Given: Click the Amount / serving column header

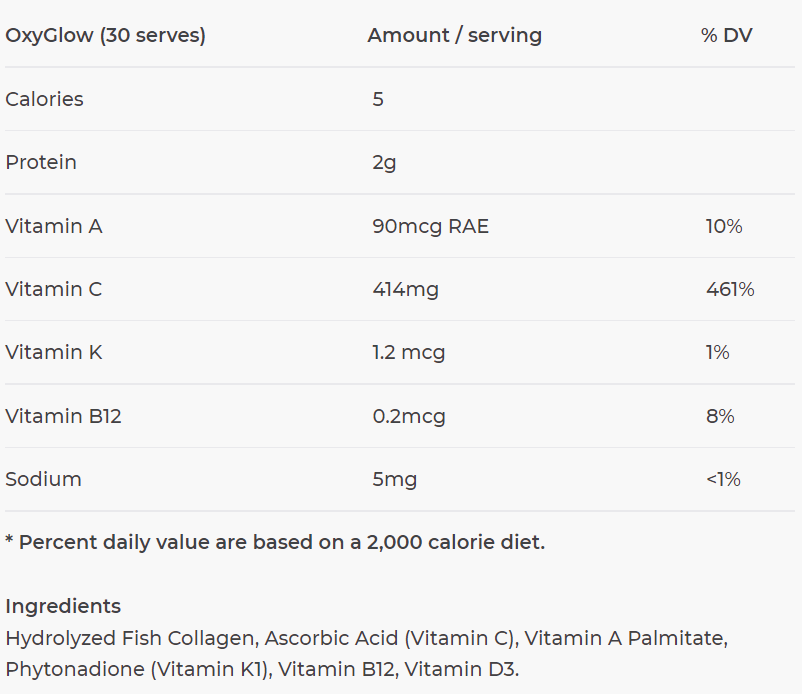Looking at the screenshot, I should (454, 35).
